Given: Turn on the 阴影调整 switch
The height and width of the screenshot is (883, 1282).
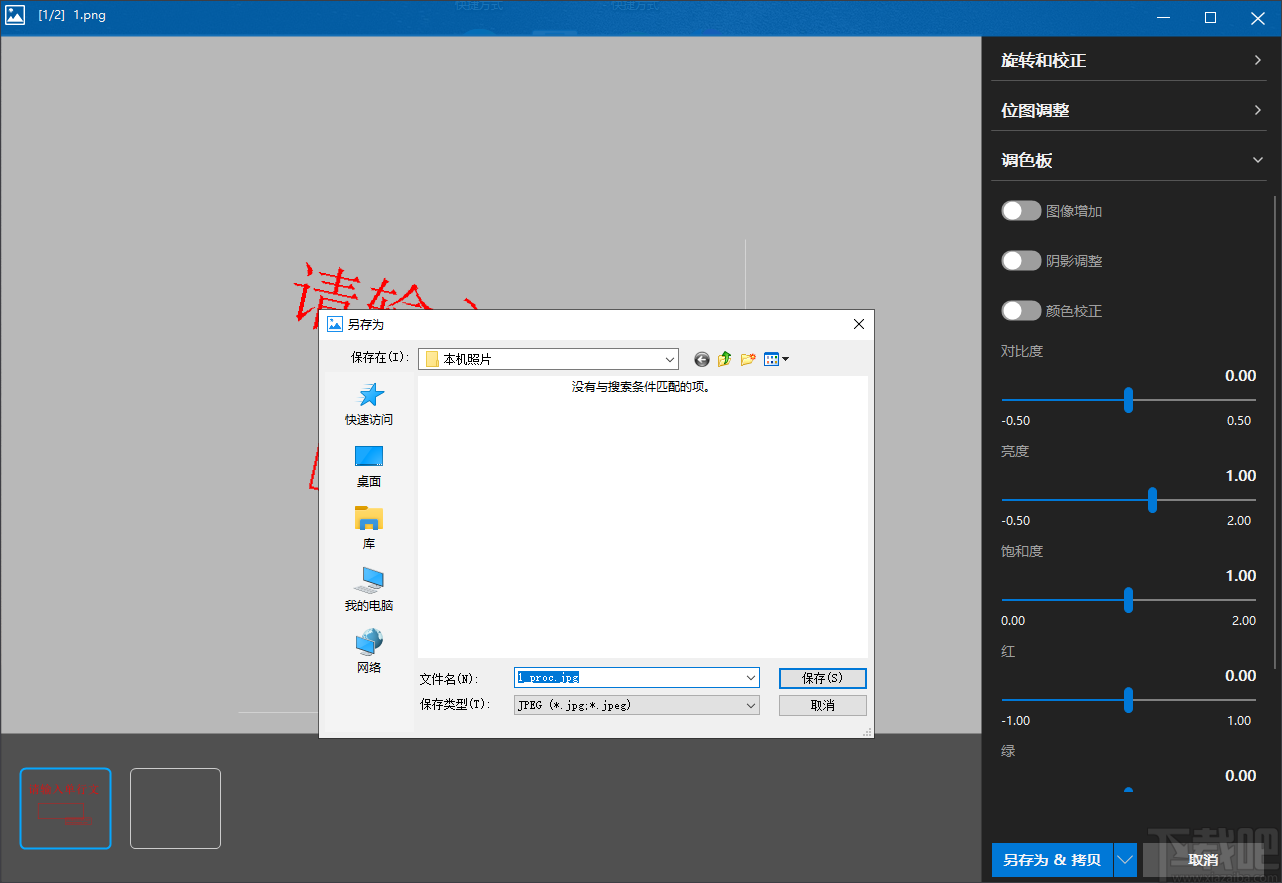Looking at the screenshot, I should (1021, 261).
